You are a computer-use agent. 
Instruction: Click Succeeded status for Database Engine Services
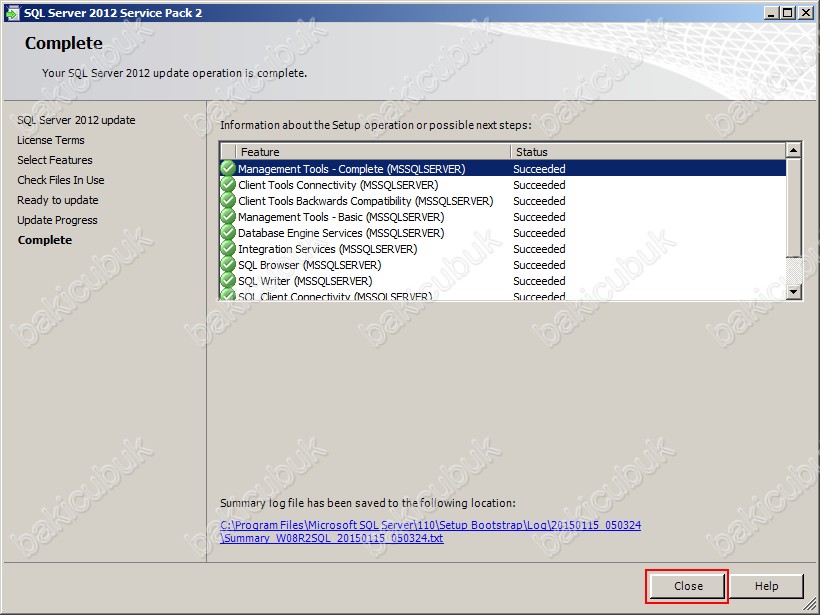539,233
